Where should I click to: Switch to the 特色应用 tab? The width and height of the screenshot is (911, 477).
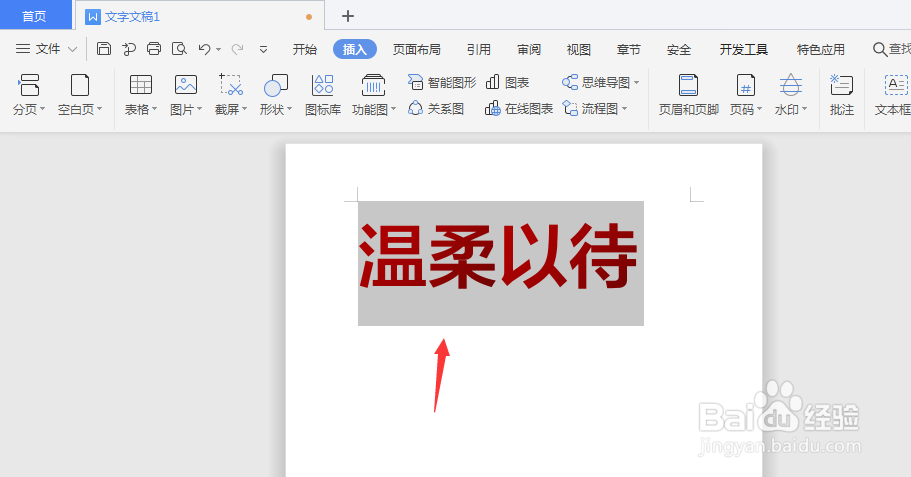(820, 50)
